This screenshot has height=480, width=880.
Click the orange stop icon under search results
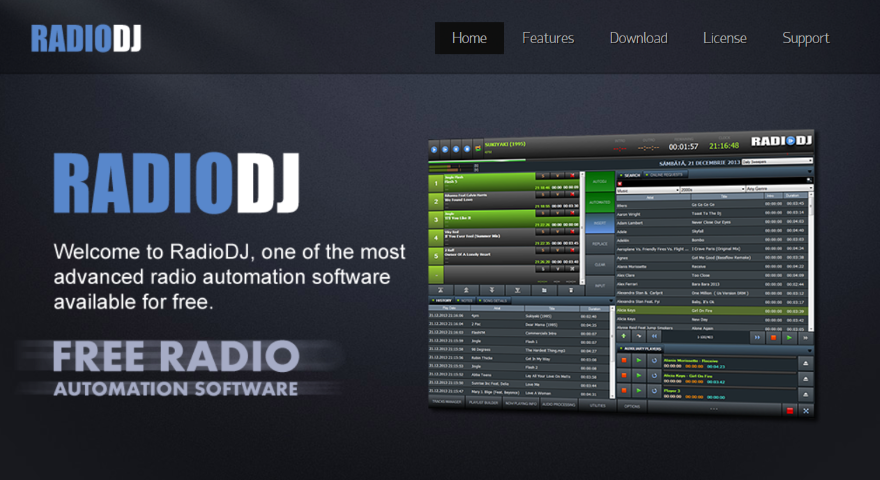click(773, 337)
